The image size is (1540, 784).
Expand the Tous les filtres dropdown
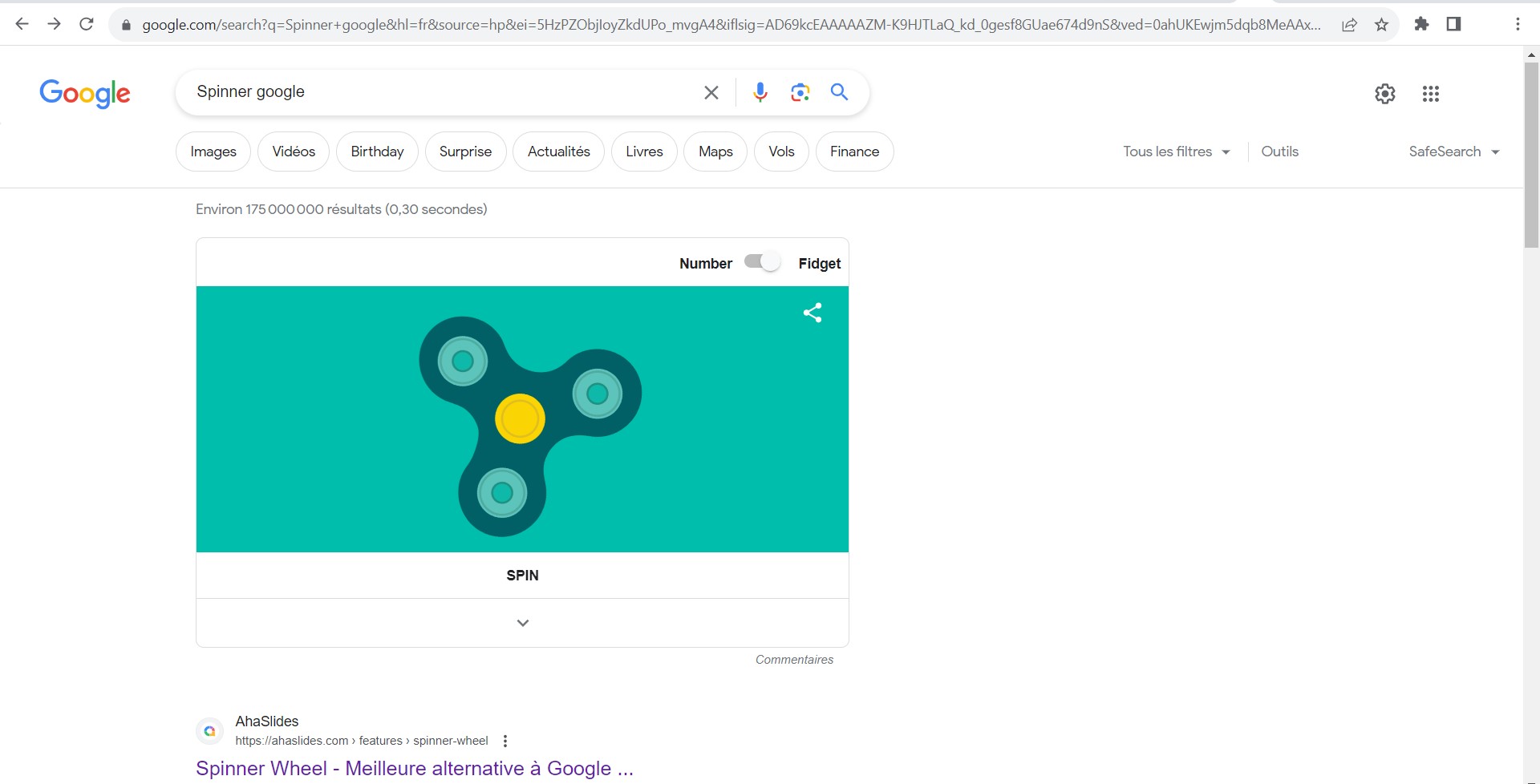tap(1176, 152)
